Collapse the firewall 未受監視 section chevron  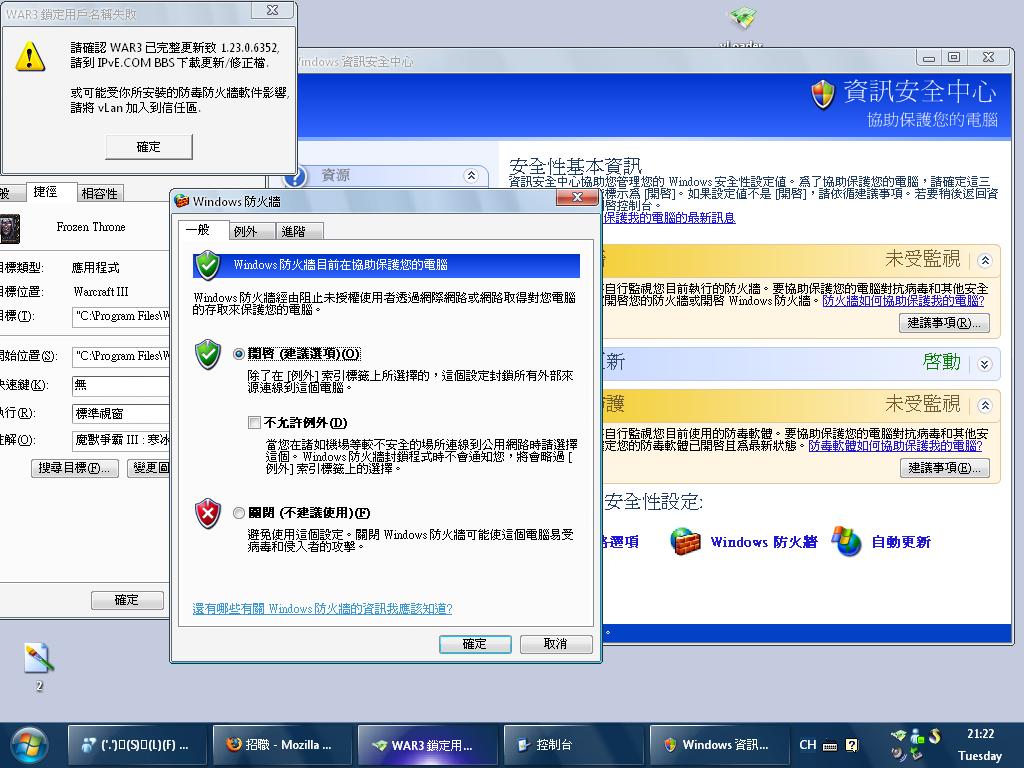click(x=985, y=261)
